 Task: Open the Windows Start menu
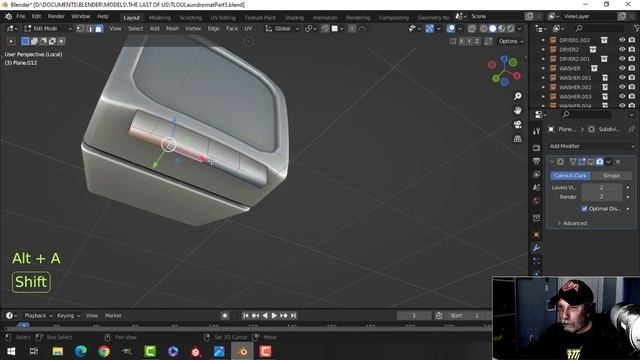click(11, 351)
